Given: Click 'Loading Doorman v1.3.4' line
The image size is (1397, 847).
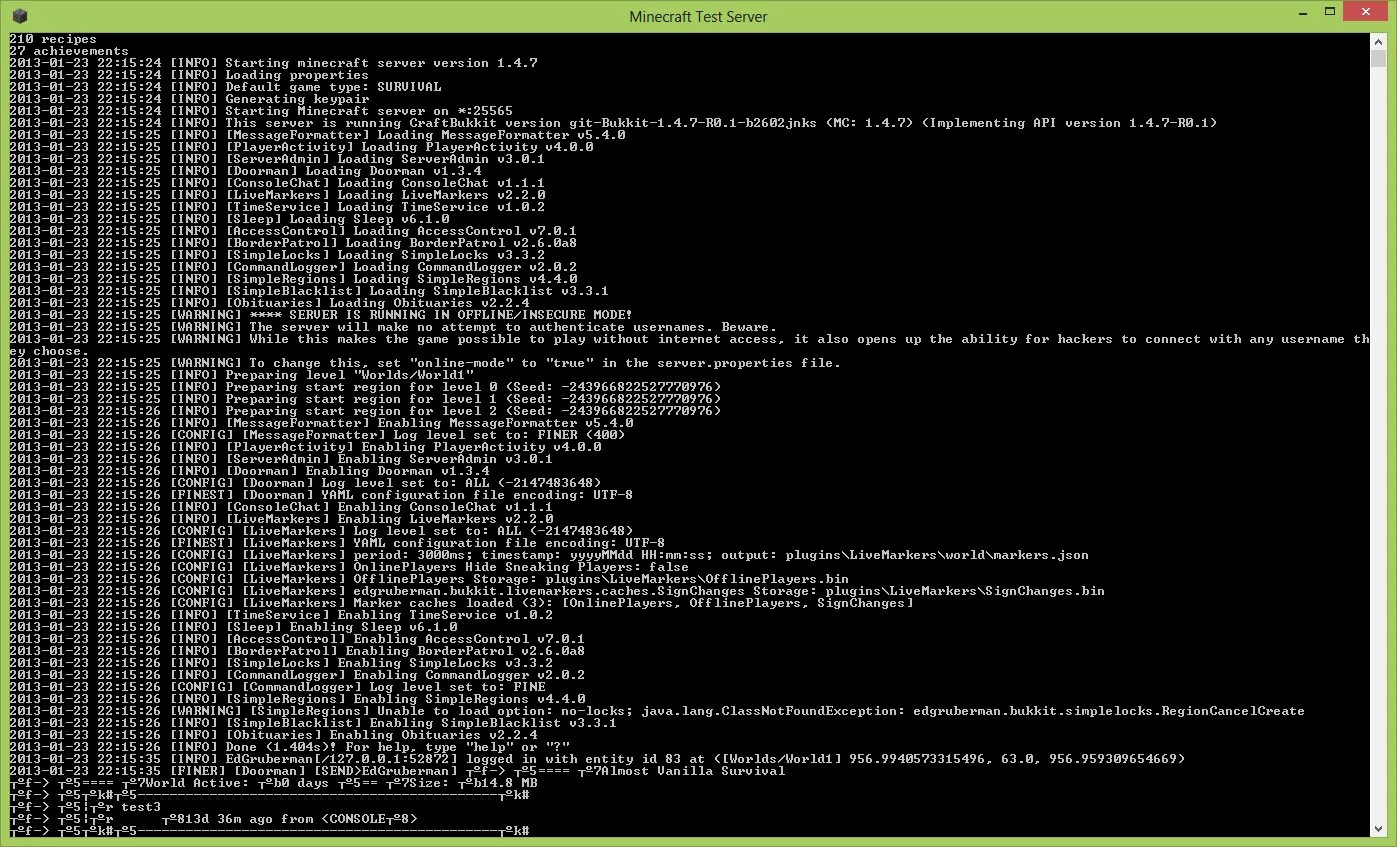Looking at the screenshot, I should coord(246,171).
